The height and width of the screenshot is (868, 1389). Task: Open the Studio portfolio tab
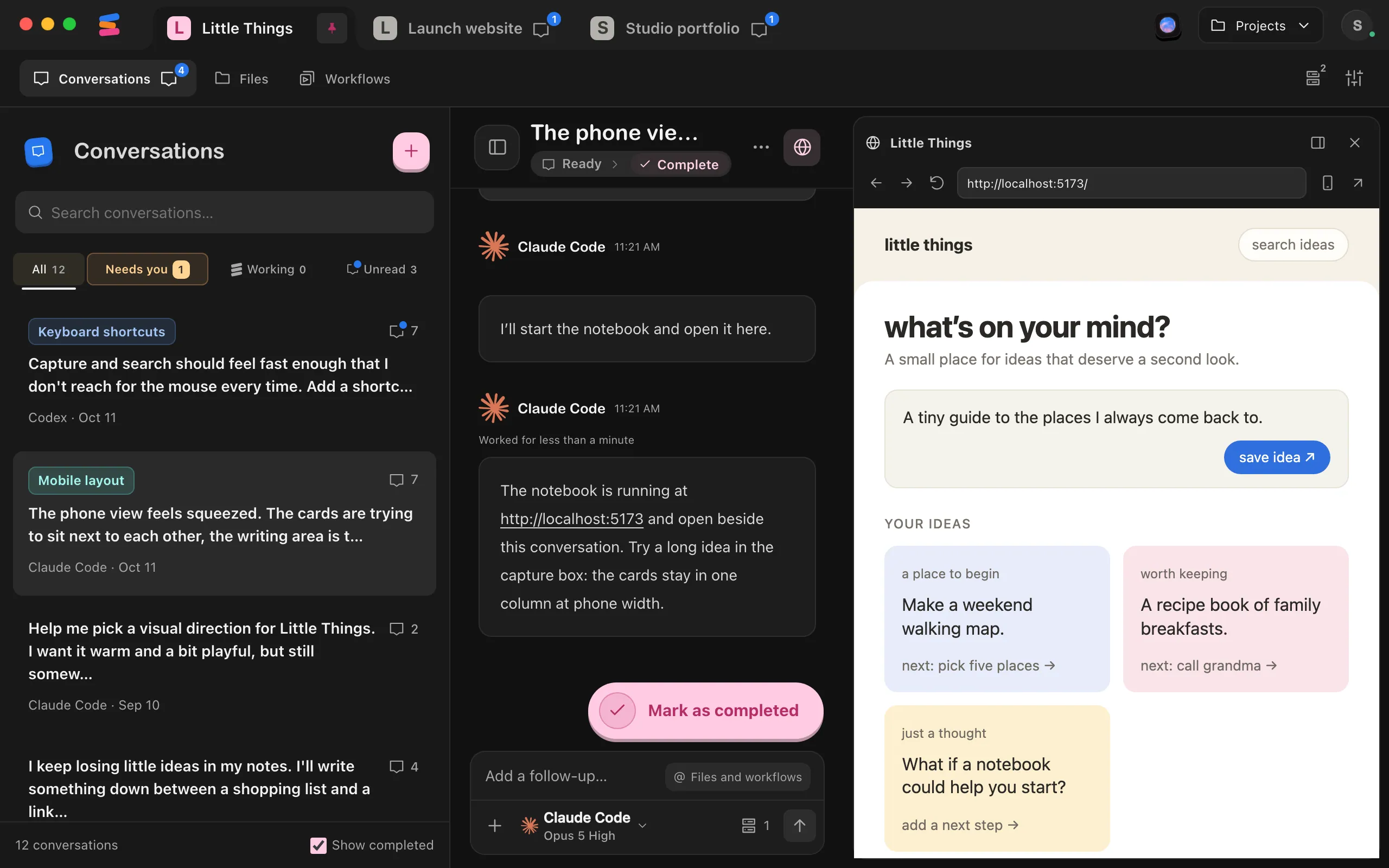683,28
